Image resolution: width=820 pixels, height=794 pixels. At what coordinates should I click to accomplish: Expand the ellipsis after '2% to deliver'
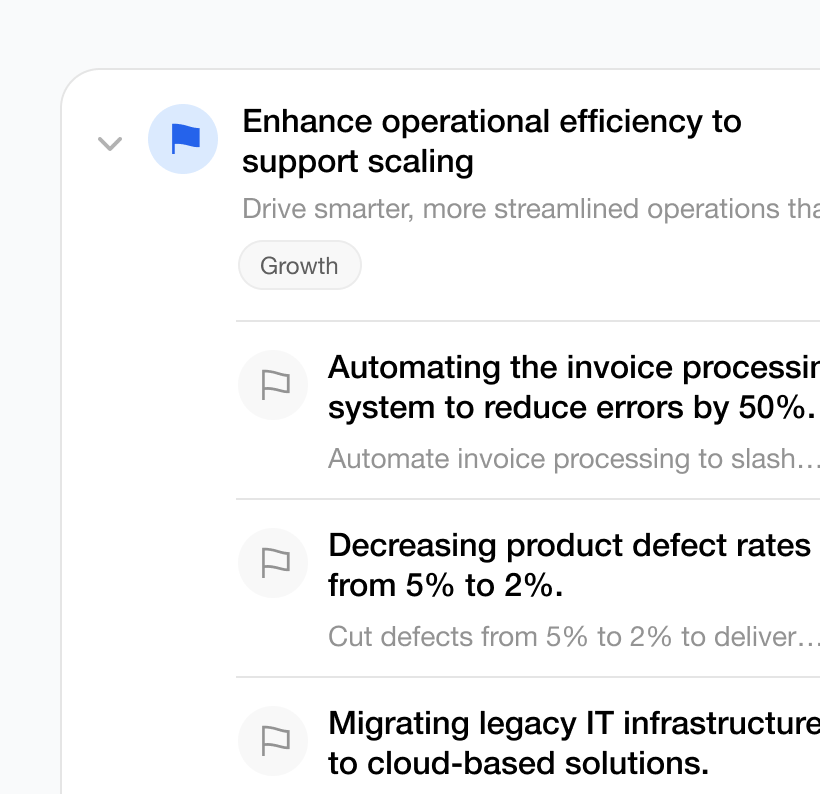click(809, 639)
